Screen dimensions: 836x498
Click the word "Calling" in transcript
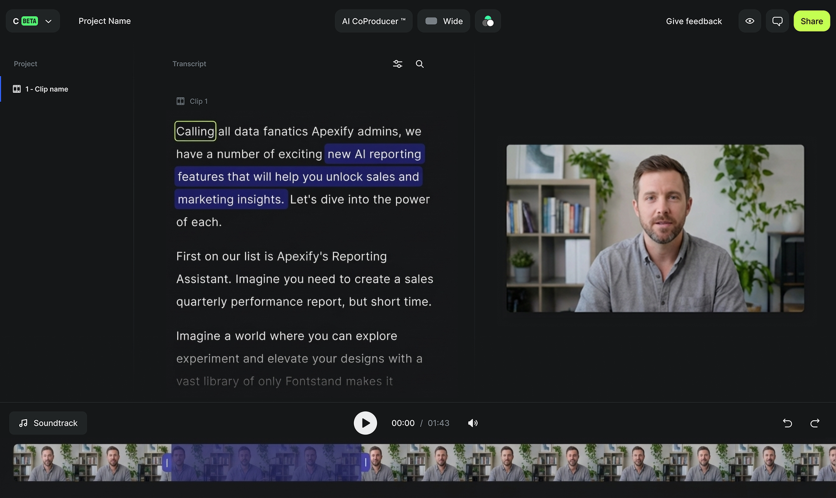(x=195, y=131)
